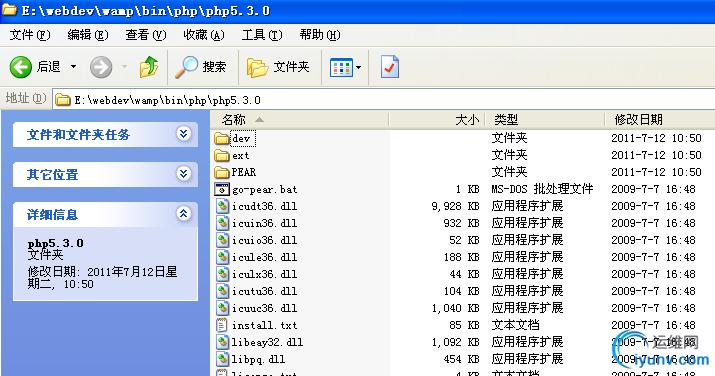Select icuin36.dll file icon

click(222, 223)
